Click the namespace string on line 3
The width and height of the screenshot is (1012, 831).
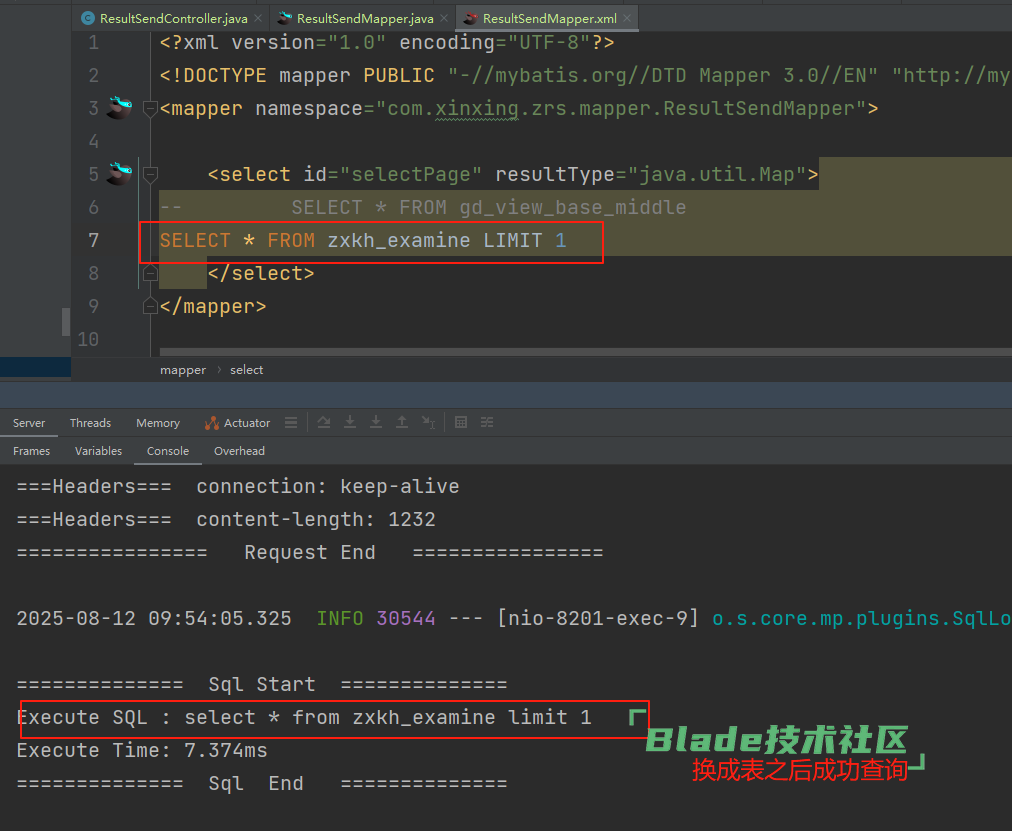coord(621,108)
